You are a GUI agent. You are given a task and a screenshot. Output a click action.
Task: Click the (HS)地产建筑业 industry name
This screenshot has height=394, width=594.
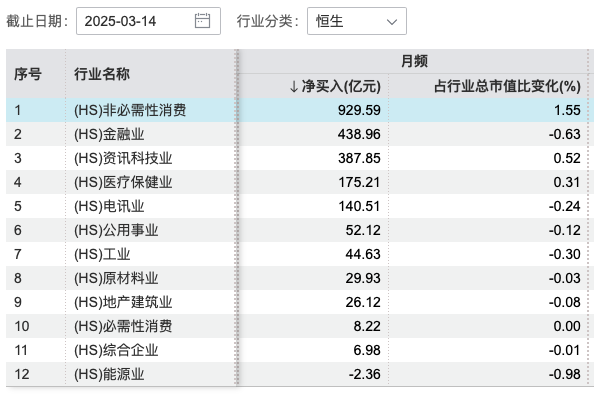point(123,302)
